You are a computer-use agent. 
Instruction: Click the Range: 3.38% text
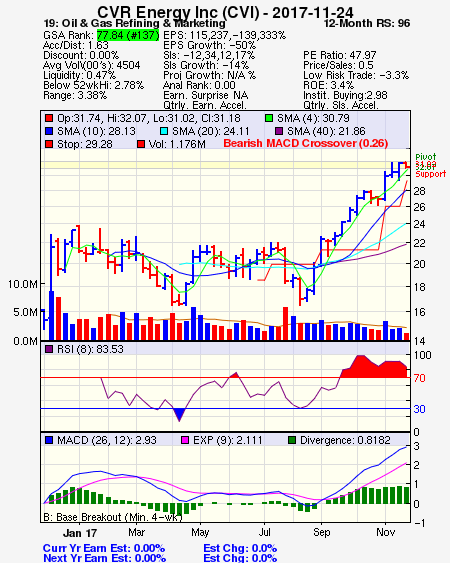tap(75, 96)
